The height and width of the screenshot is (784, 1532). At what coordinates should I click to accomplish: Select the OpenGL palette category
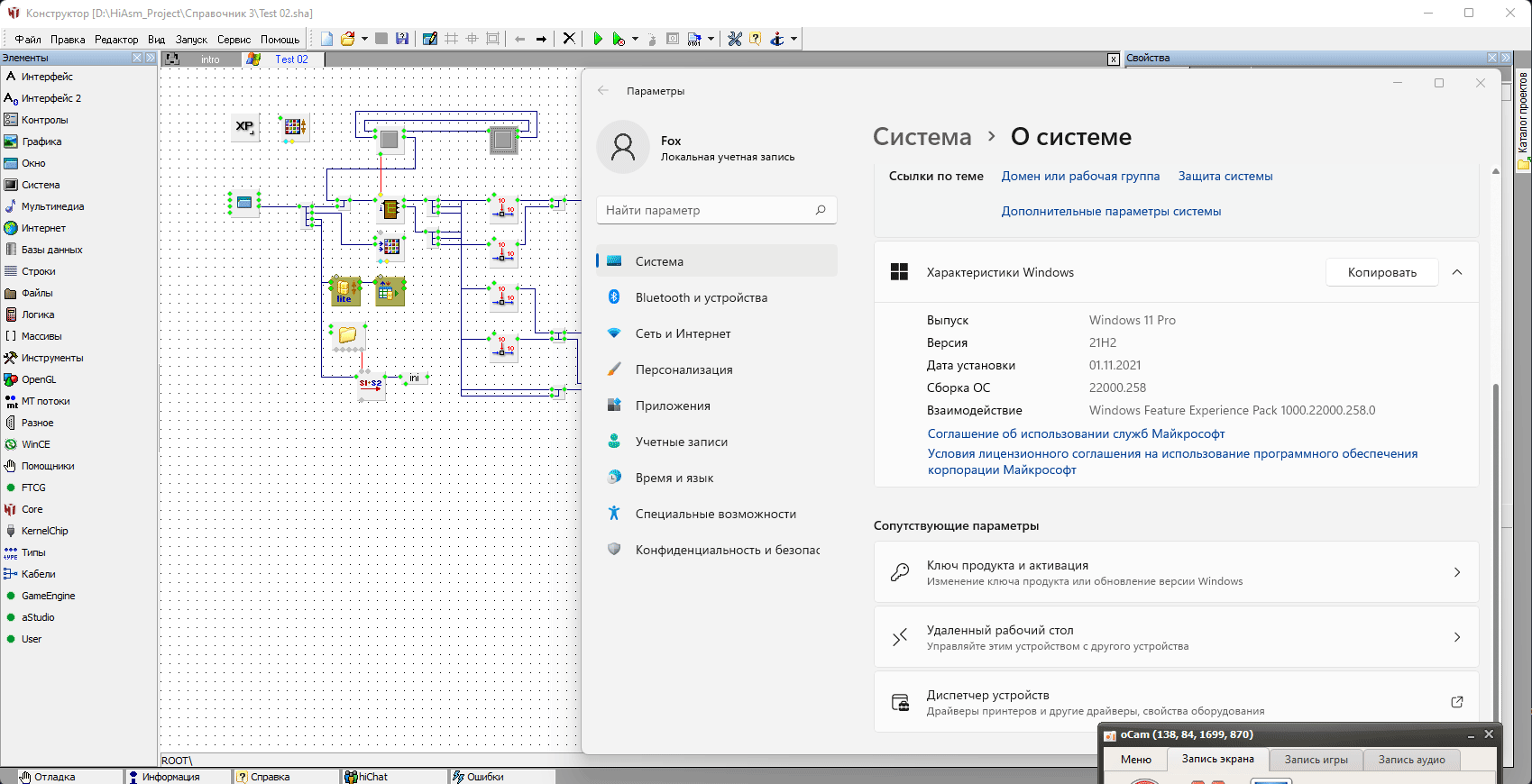tap(39, 379)
